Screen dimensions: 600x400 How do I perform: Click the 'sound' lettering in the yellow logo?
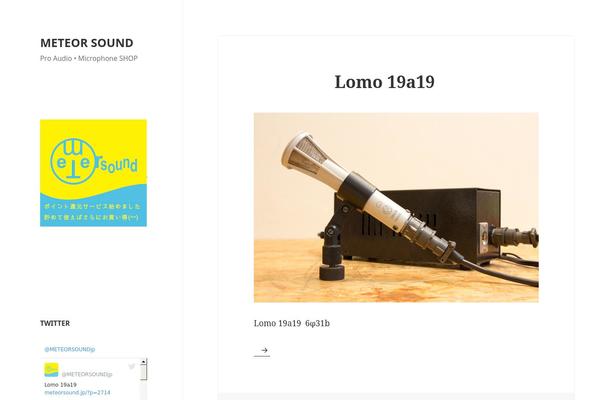click(119, 165)
